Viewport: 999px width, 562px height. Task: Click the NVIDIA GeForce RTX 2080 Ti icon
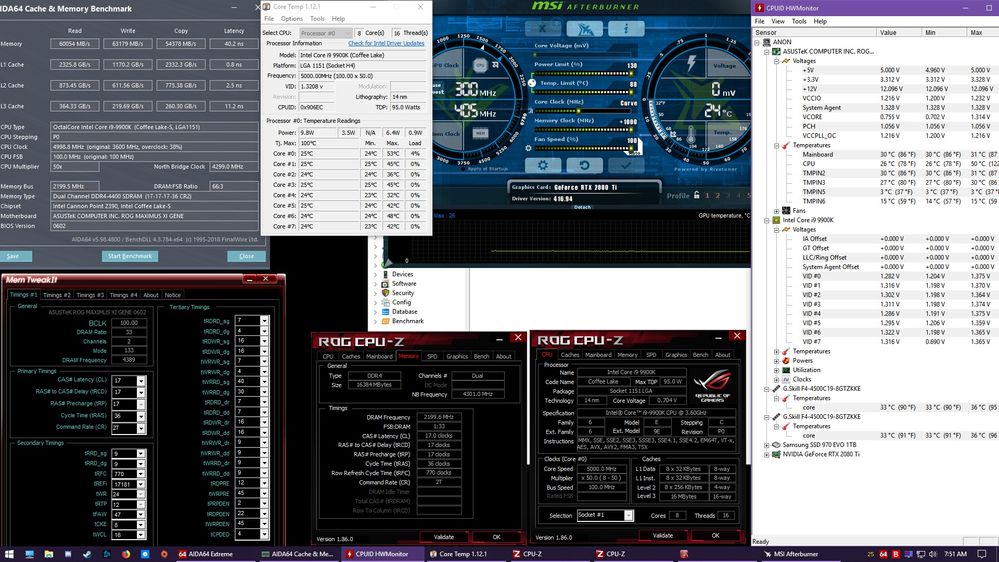[x=776, y=454]
